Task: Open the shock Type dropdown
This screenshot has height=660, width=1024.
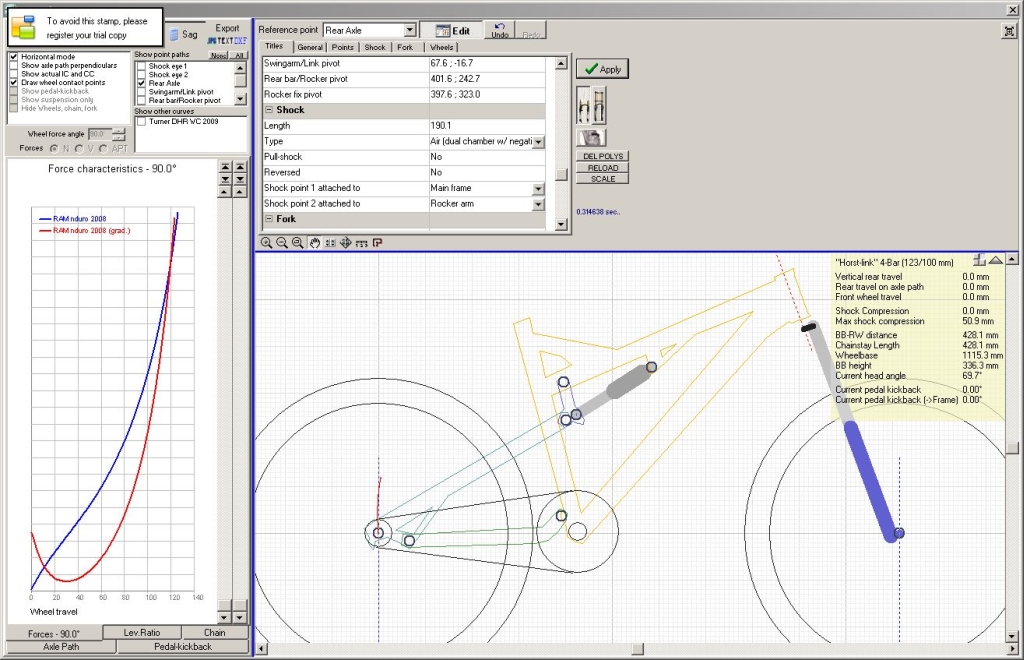Action: pos(539,142)
